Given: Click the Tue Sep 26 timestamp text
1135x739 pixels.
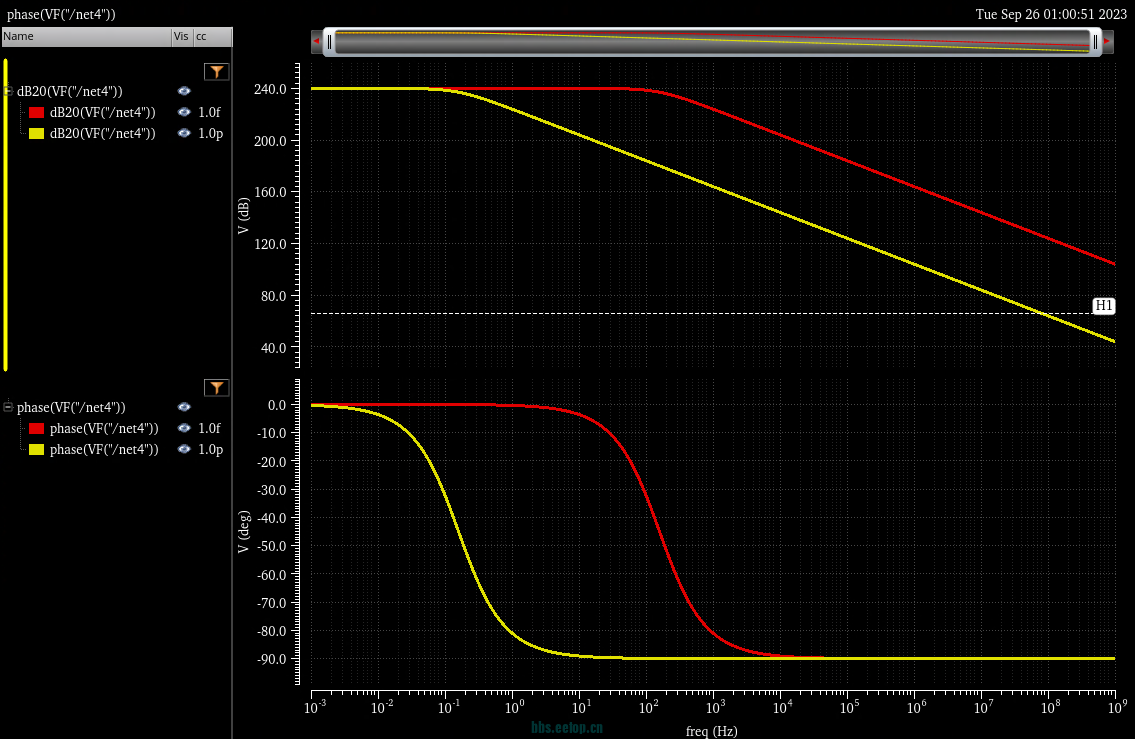Looking at the screenshot, I should 1051,14.
